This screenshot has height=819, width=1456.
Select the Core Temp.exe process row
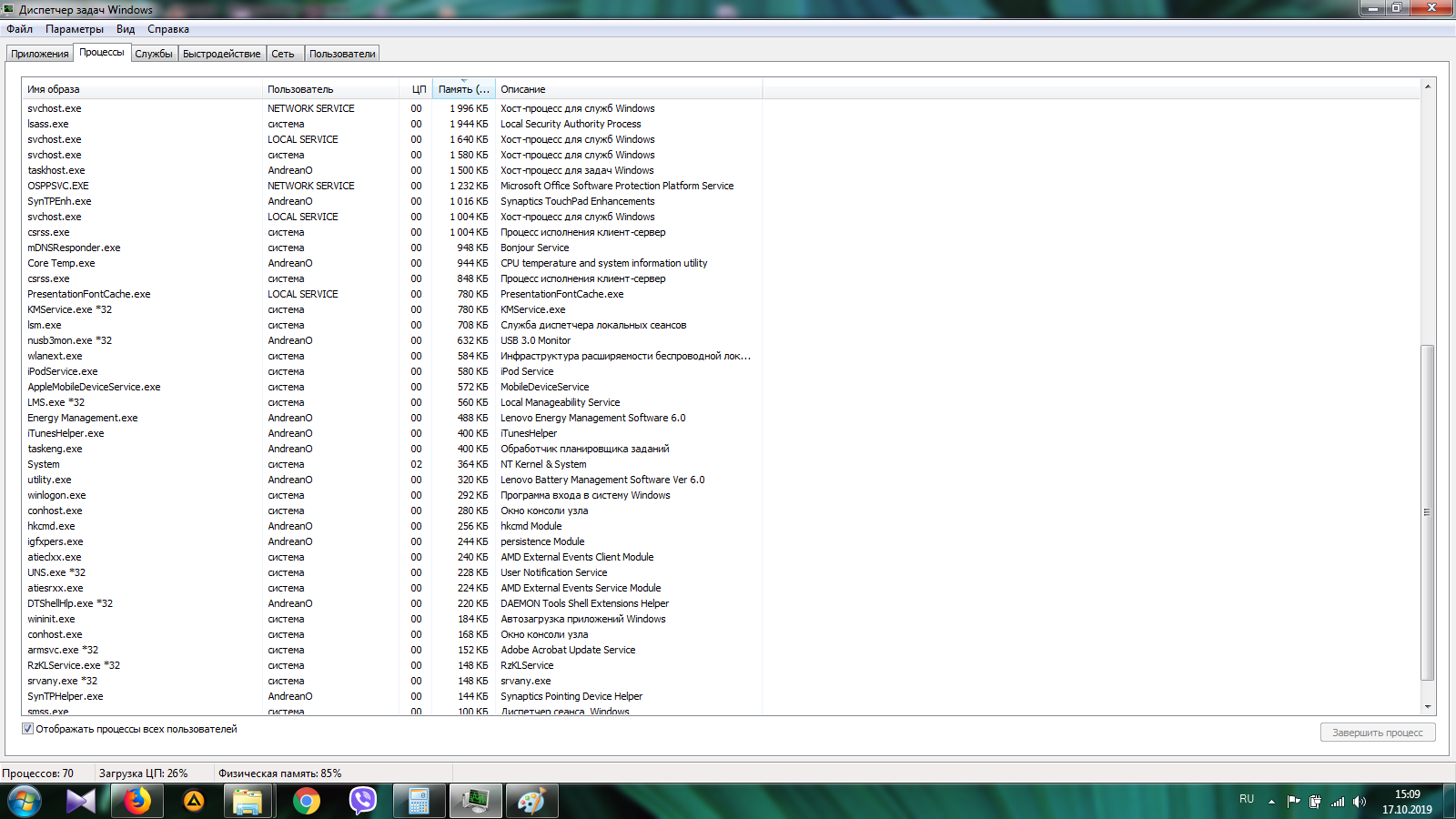click(391, 263)
